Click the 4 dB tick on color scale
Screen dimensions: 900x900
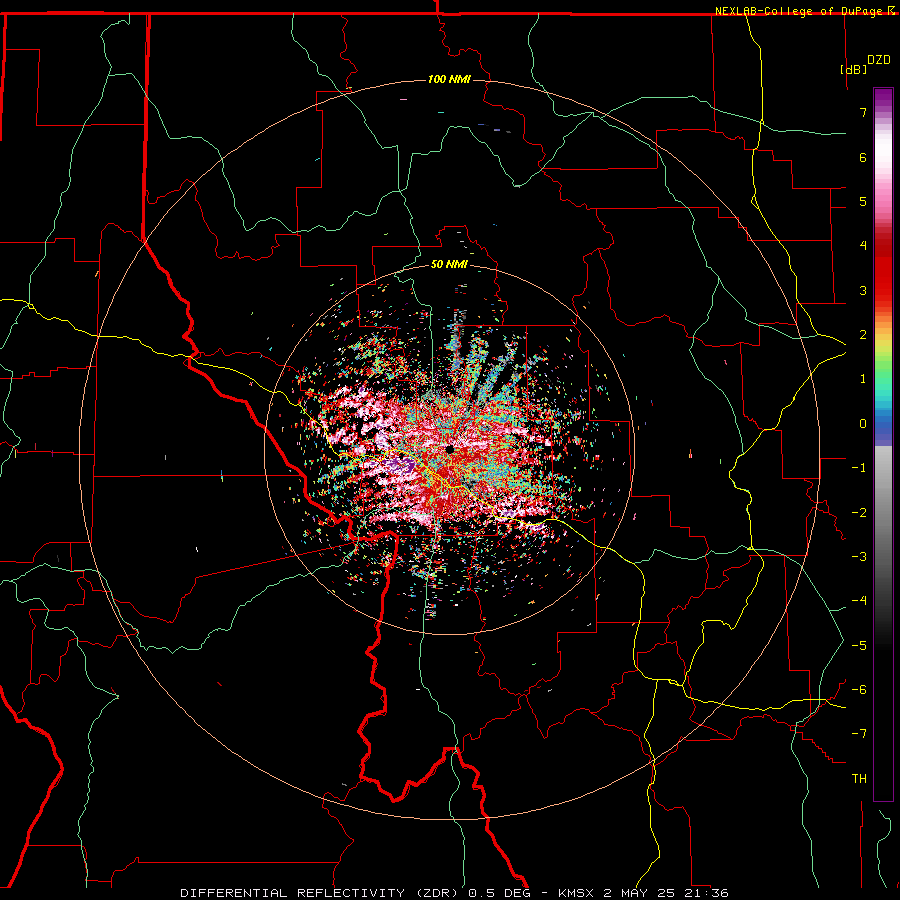coord(863,246)
